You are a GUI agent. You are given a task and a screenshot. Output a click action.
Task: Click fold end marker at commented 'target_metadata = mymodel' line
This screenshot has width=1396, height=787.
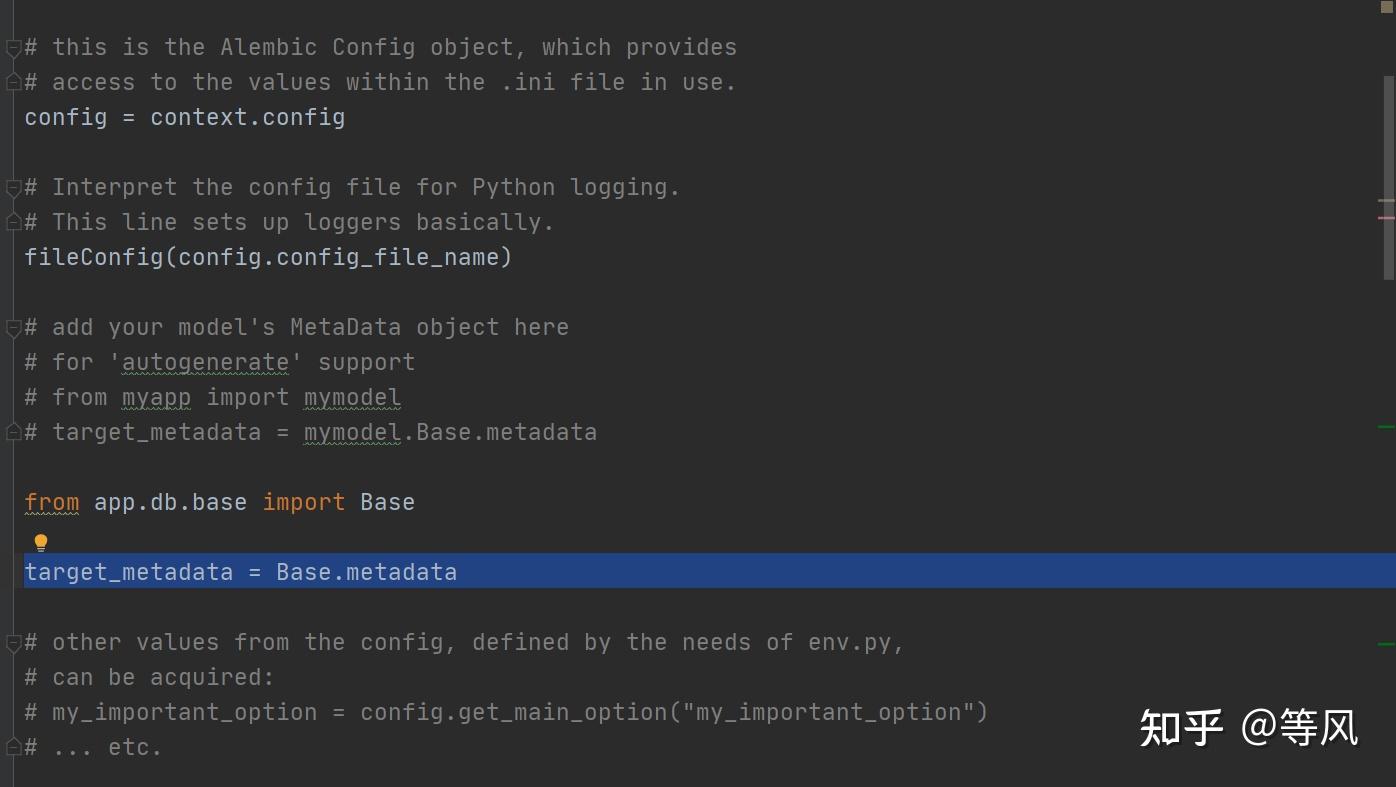[13, 432]
